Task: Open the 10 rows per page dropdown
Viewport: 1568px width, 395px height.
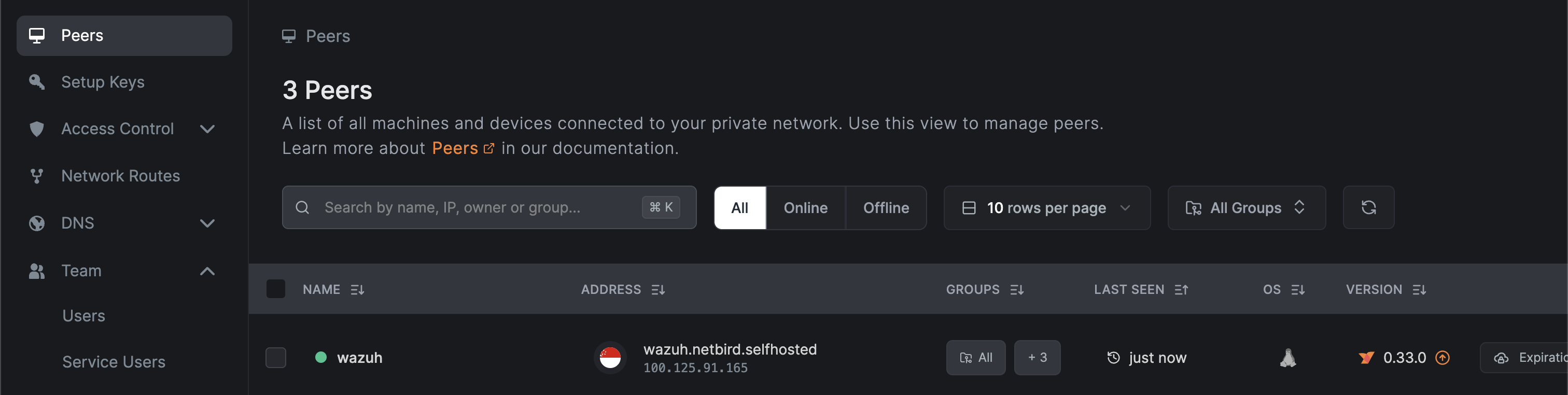Action: coord(1046,208)
